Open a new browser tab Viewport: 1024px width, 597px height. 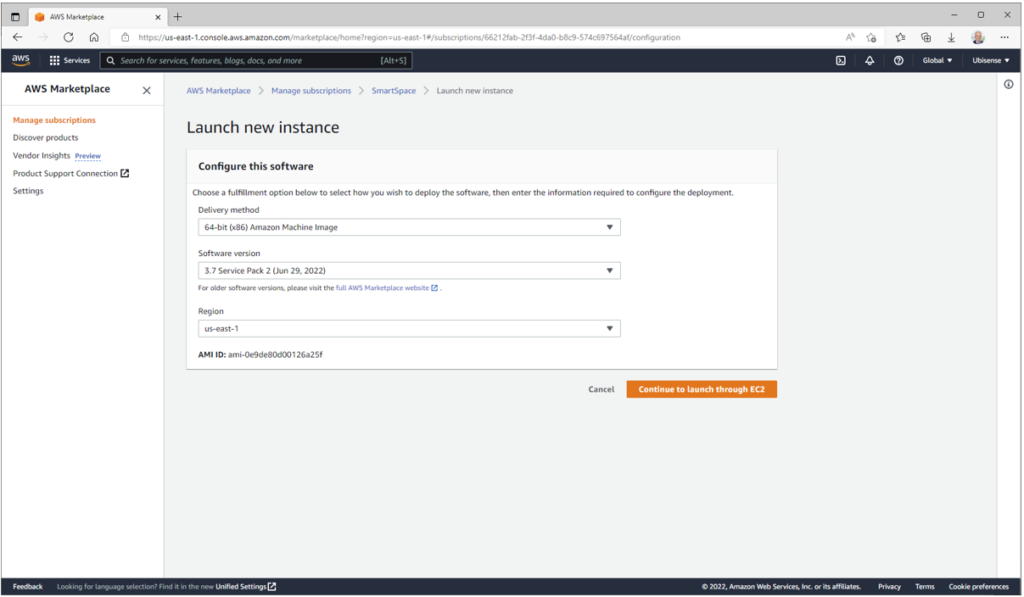[178, 17]
